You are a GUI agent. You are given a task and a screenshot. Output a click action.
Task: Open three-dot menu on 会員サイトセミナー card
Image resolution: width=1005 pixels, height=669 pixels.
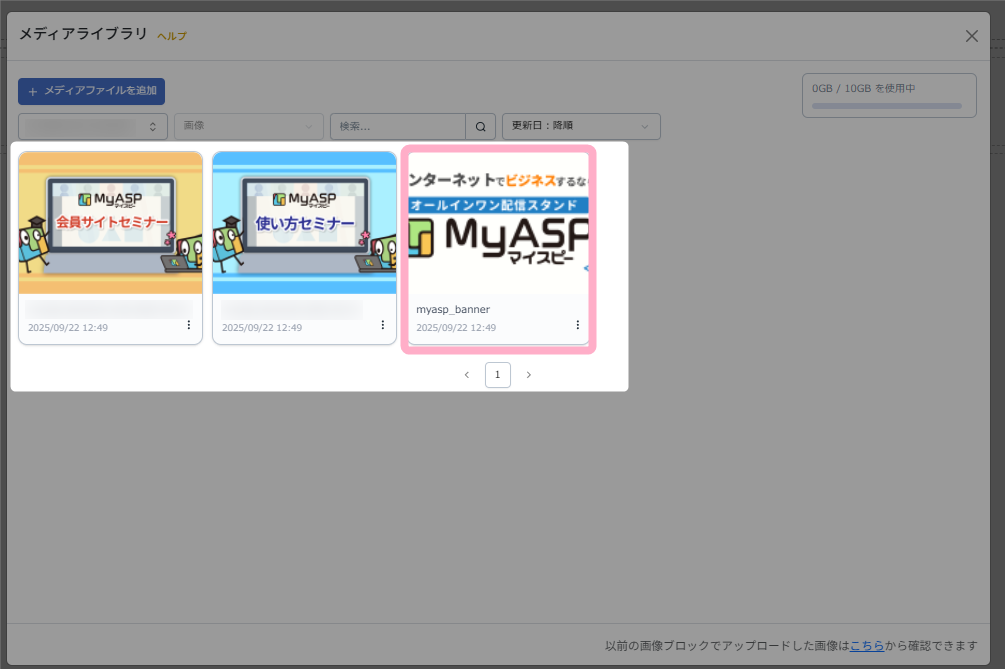click(x=189, y=325)
